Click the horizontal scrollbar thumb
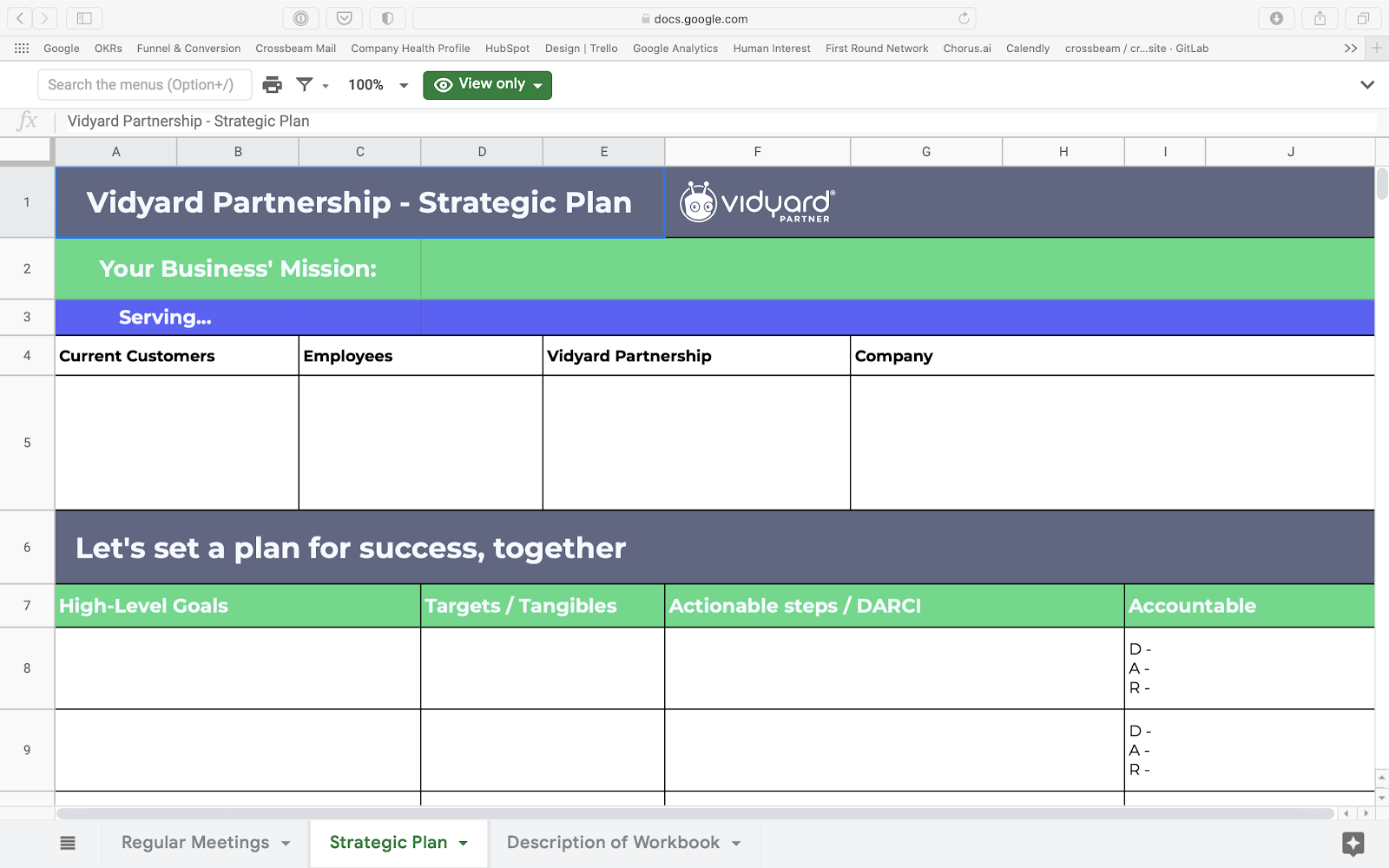The height and width of the screenshot is (868, 1389). coord(695,814)
